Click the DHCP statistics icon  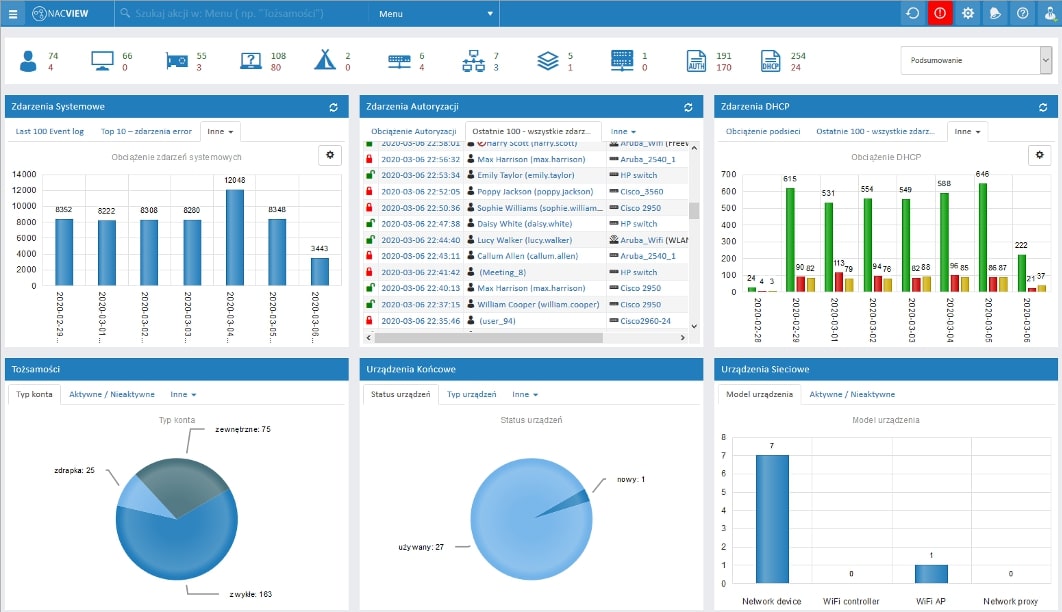tap(770, 61)
